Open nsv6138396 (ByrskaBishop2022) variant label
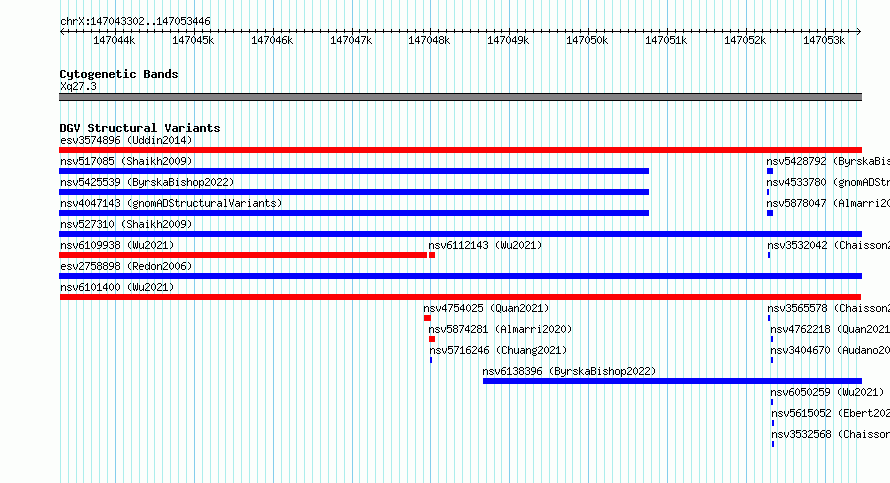 [x=569, y=371]
